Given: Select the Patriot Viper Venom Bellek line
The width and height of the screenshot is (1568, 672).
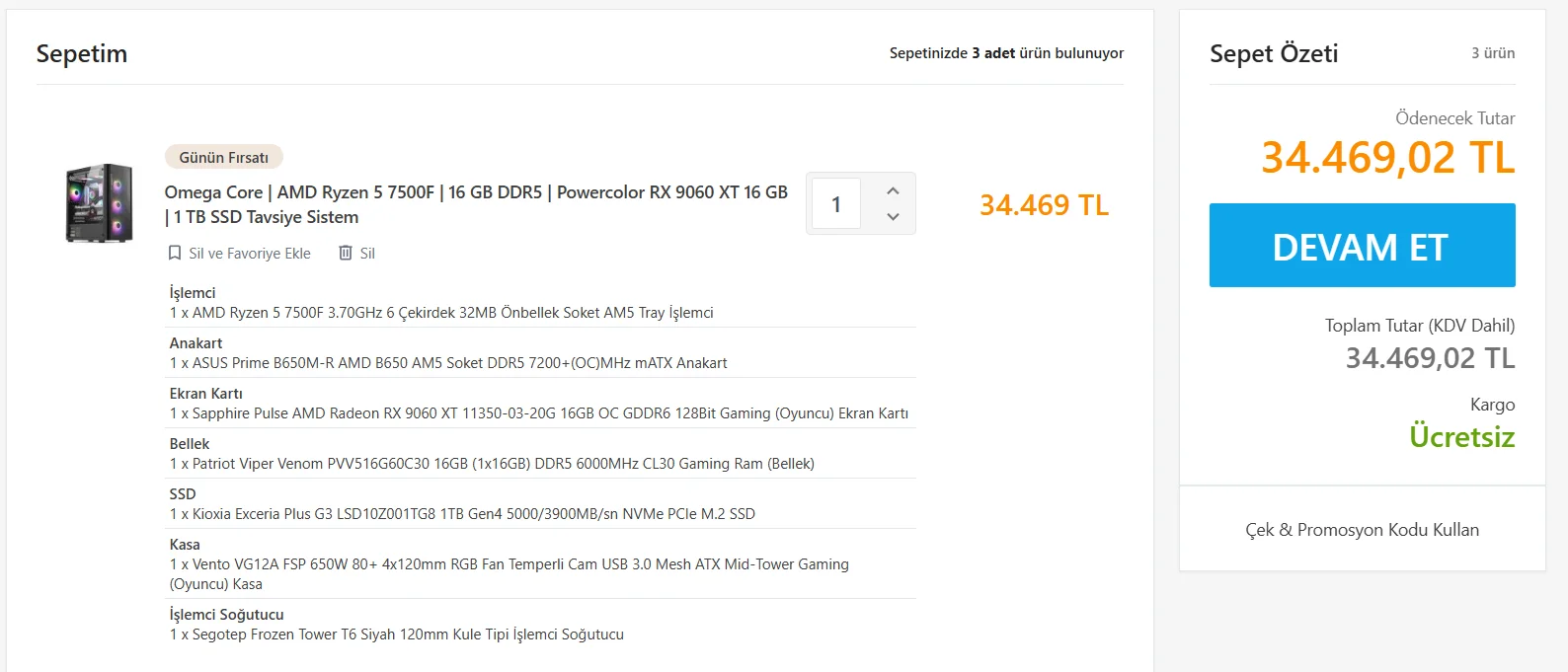Looking at the screenshot, I should tap(492, 464).
